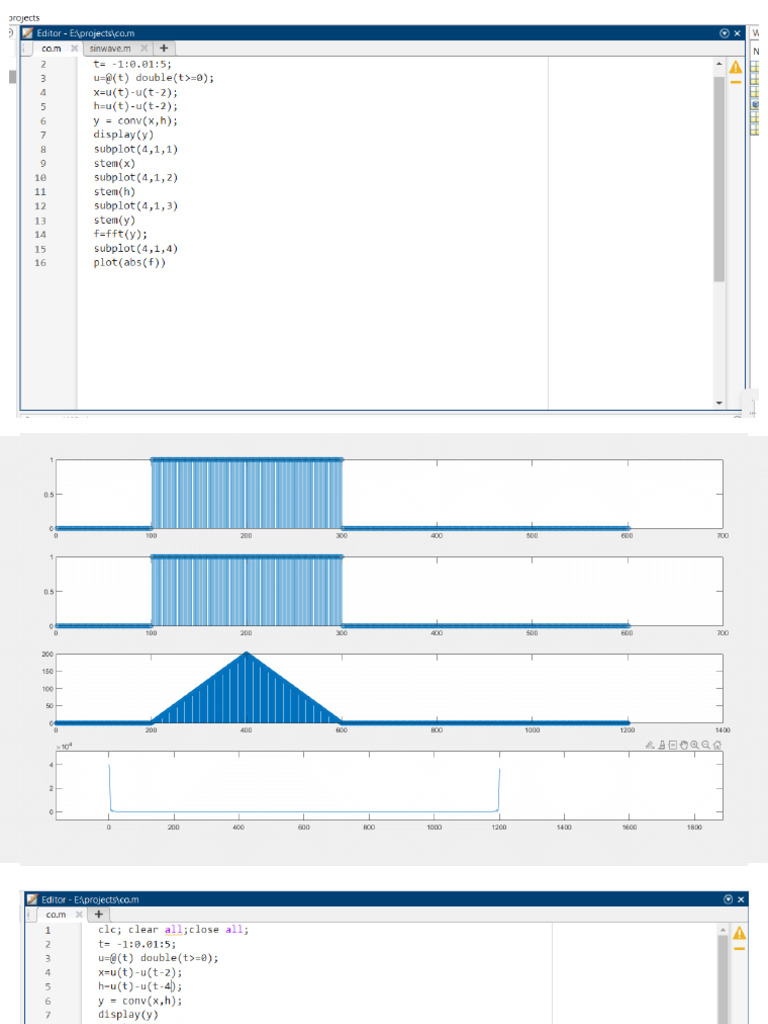Select the co.m tab in upper editor
This screenshot has height=1024, width=768.
(51, 48)
